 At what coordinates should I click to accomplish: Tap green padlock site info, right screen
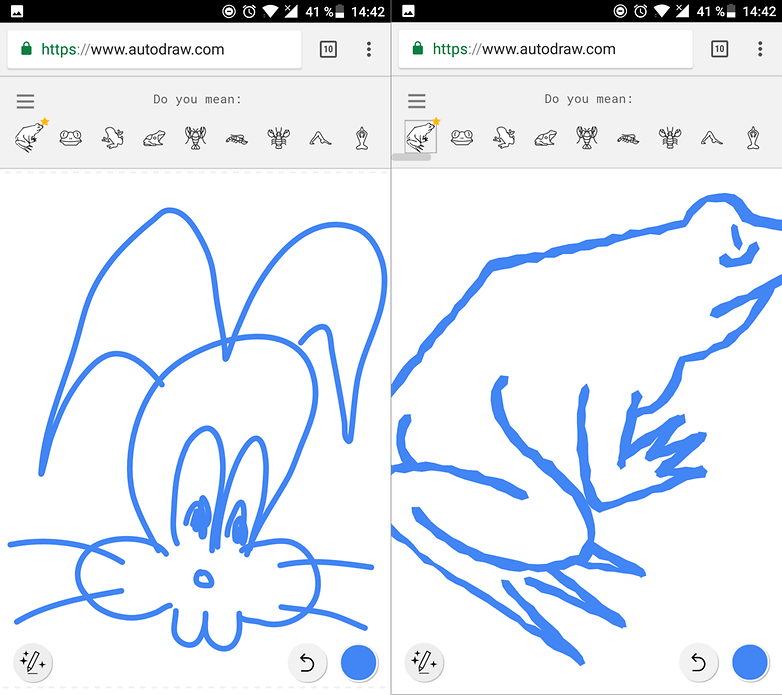point(417,48)
